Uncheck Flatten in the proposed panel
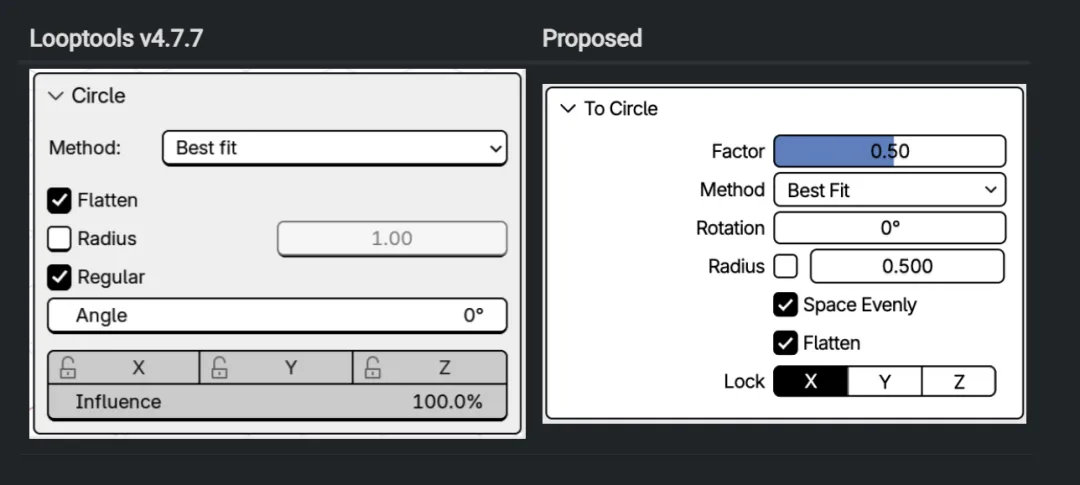The height and width of the screenshot is (485, 1080). (x=786, y=343)
